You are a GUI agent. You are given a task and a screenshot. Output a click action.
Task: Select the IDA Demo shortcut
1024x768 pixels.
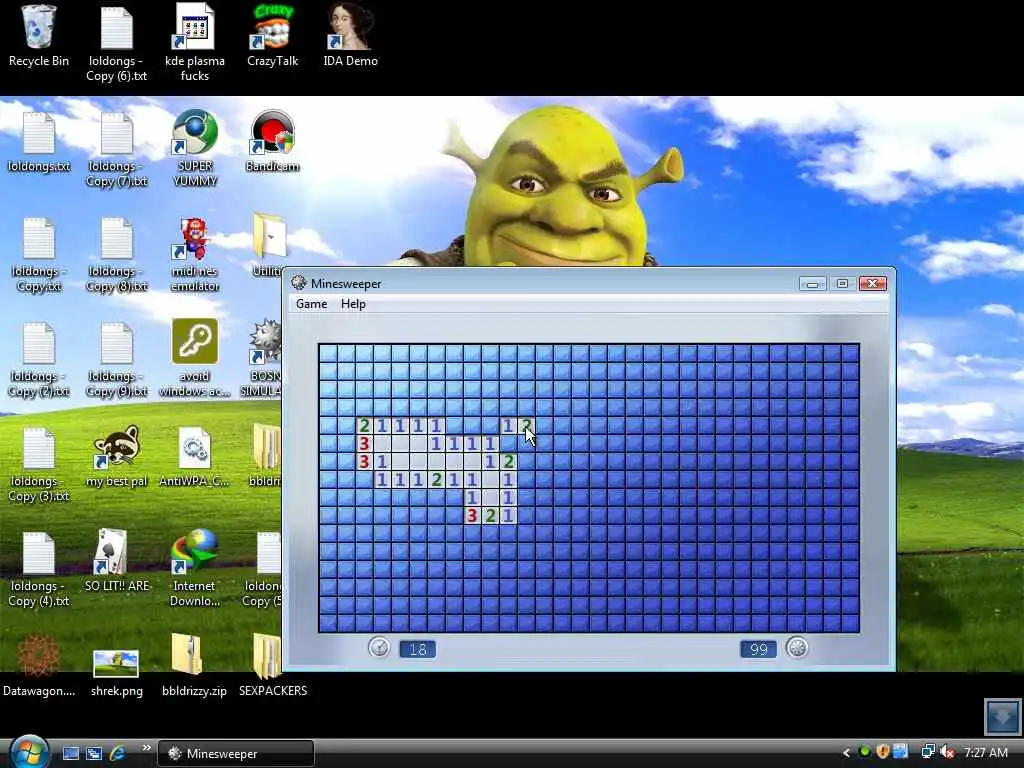(x=350, y=36)
